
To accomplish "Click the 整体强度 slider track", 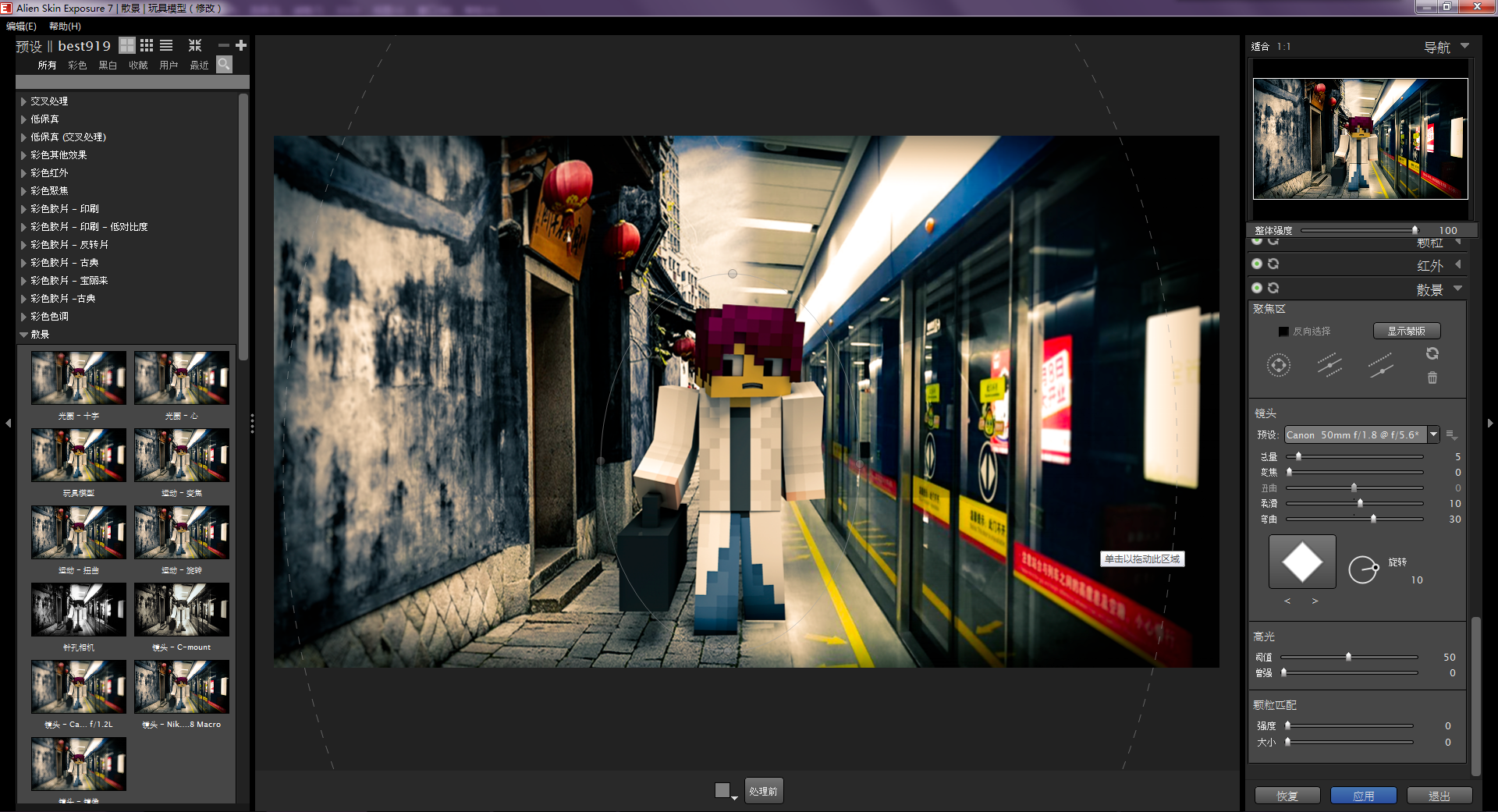I will point(1358,231).
